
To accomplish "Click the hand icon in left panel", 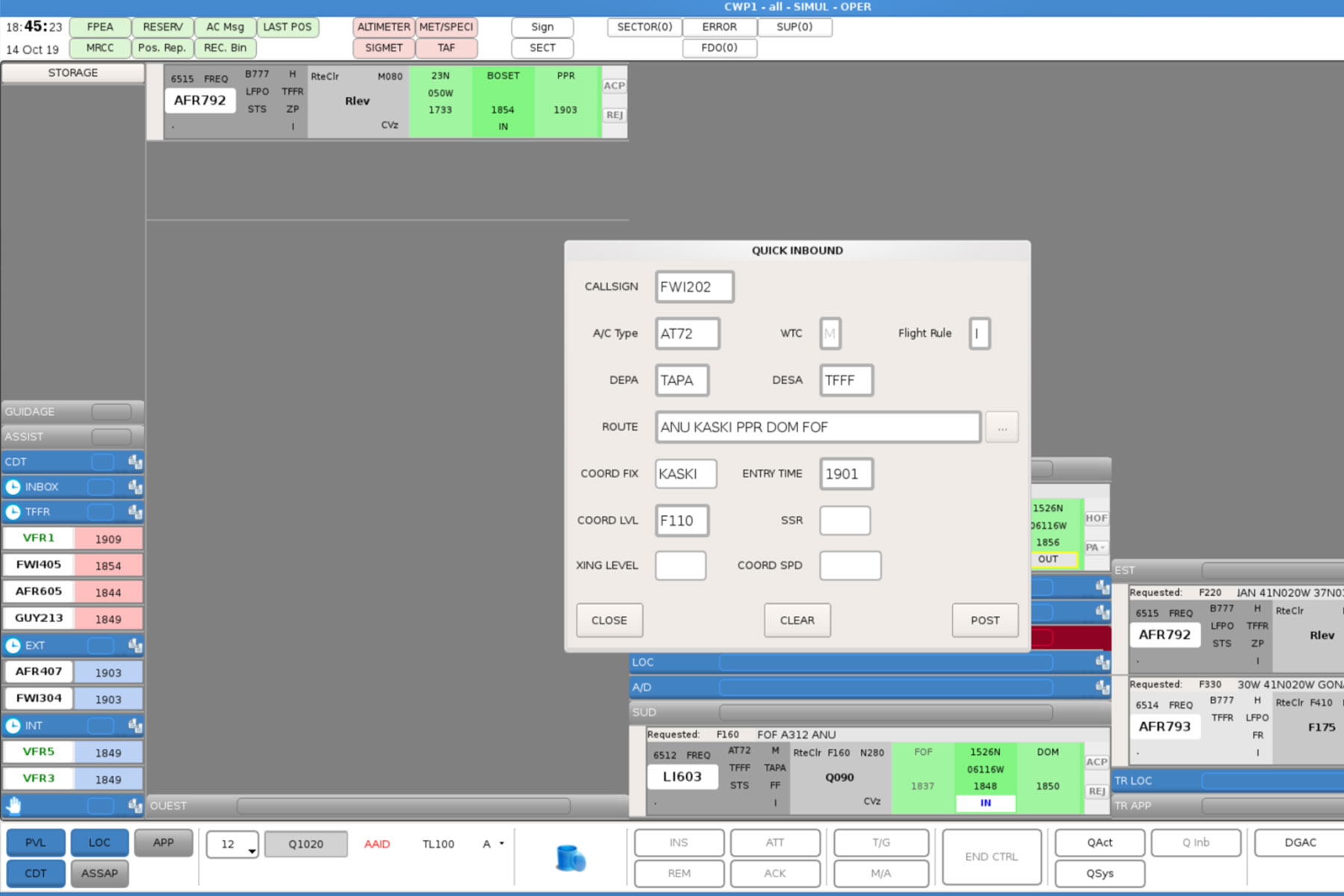I will pyautogui.click(x=14, y=805).
